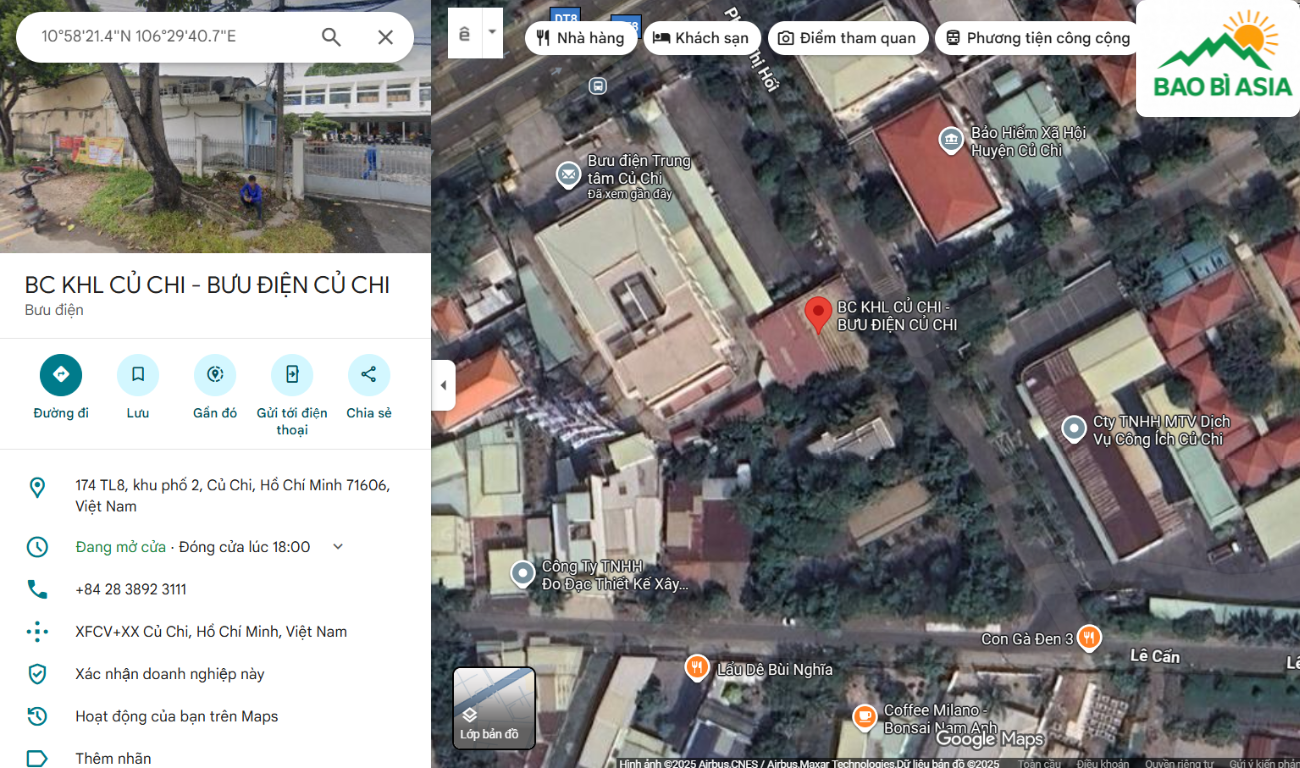
Task: Open the keyboard input tools dropdown arrow
Action: pos(491,33)
